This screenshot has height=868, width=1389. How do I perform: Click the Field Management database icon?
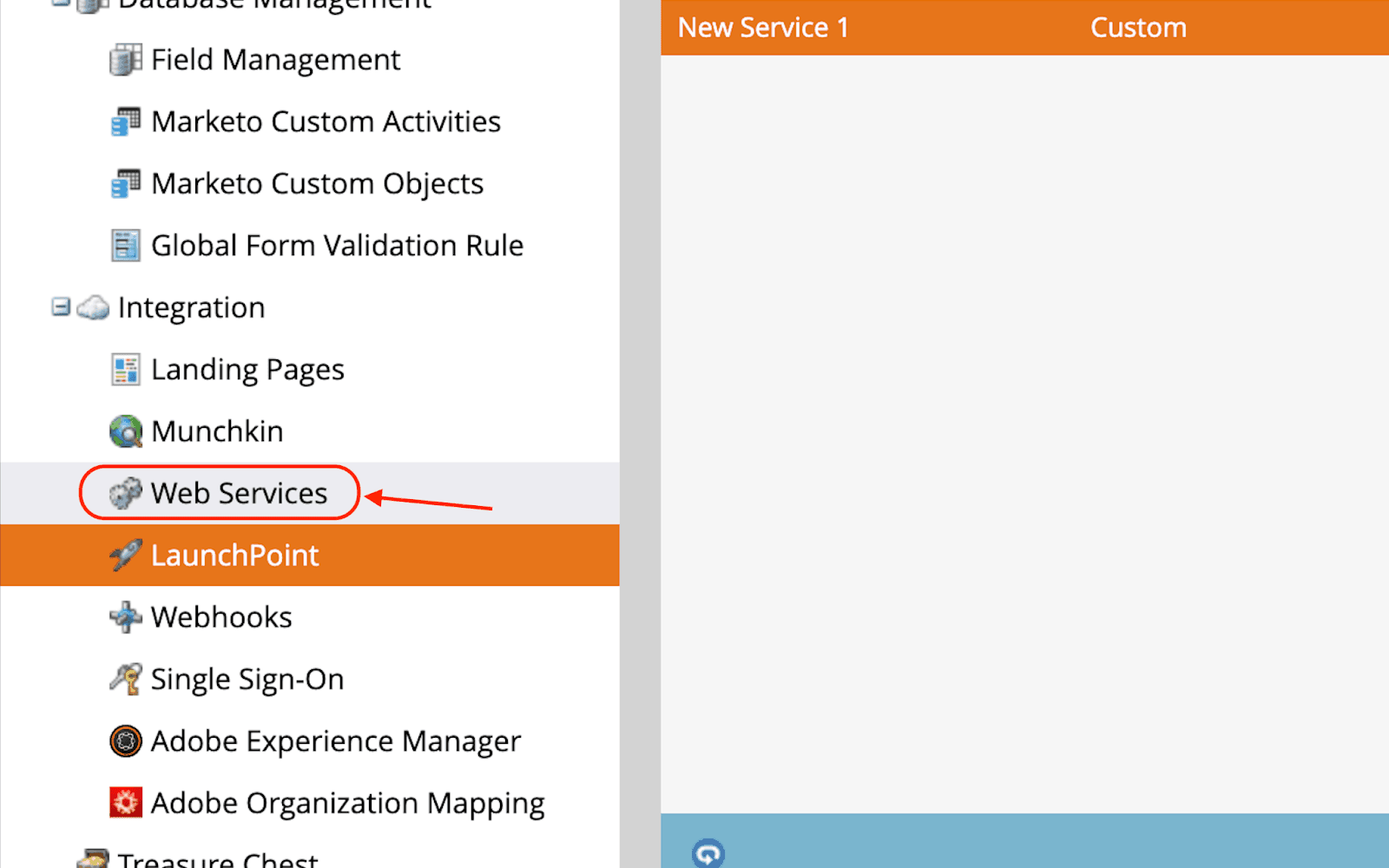(x=125, y=60)
